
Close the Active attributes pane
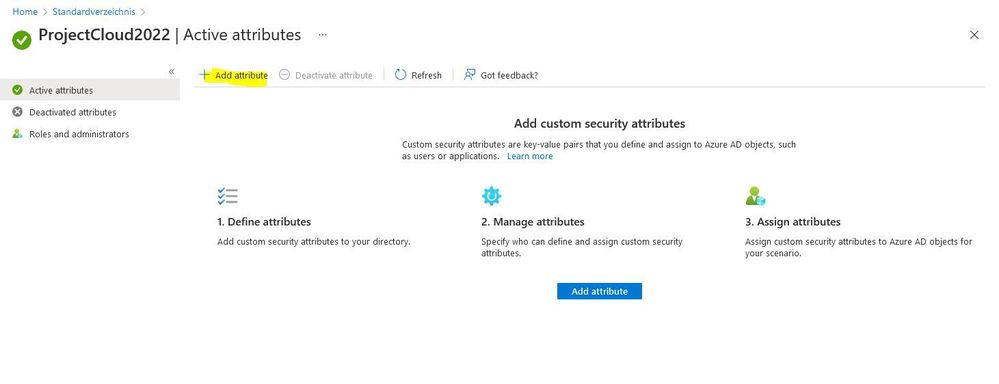(x=974, y=35)
